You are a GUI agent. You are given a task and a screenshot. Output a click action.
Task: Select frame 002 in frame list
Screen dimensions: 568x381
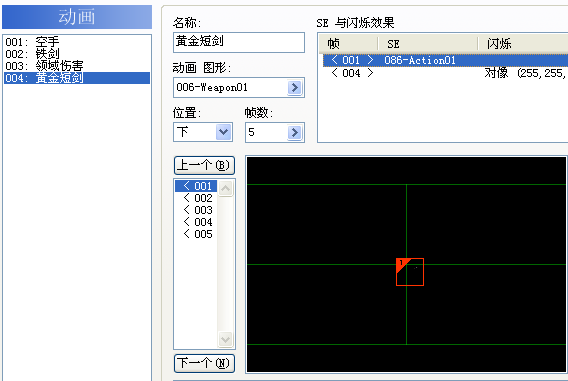196,198
